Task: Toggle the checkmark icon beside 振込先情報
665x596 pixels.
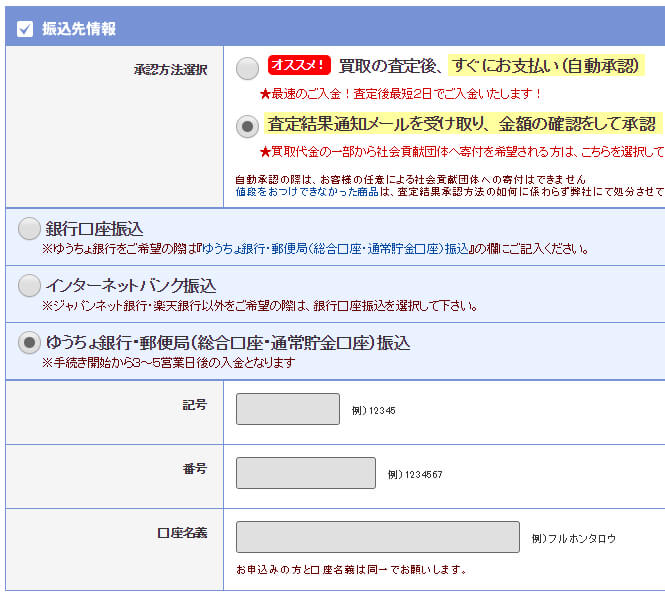Action: coord(25,29)
